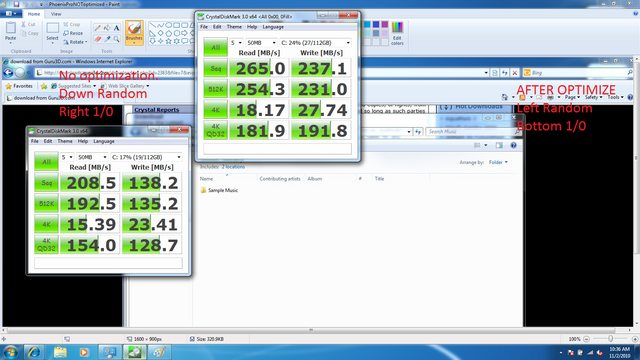Click zoom in button in Paint status bar
The height and width of the screenshot is (360, 640).
pos(635,339)
